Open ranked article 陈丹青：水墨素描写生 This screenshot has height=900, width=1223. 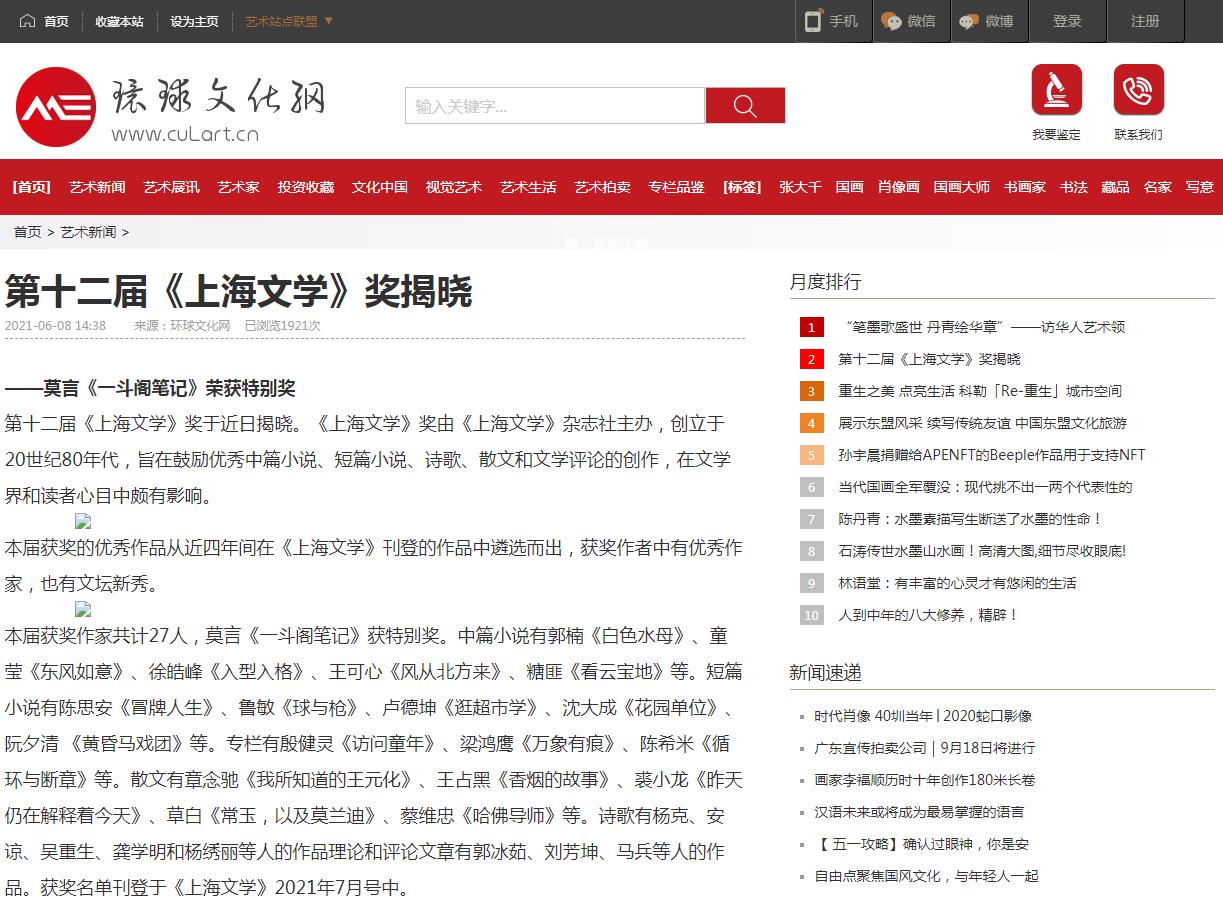tap(970, 519)
